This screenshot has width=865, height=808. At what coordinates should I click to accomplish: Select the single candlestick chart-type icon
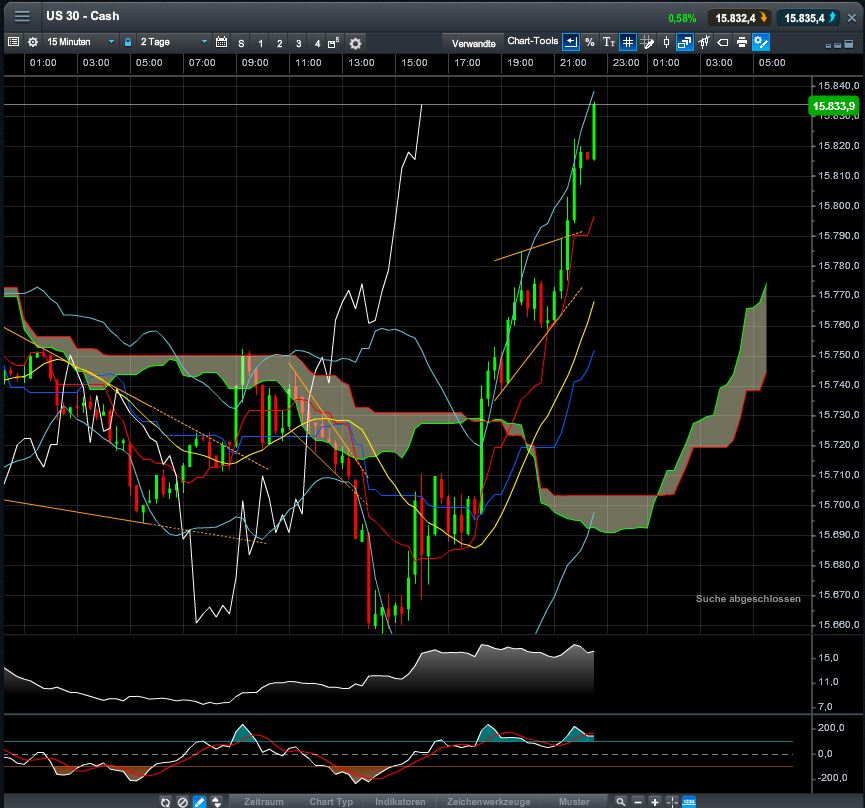point(666,42)
